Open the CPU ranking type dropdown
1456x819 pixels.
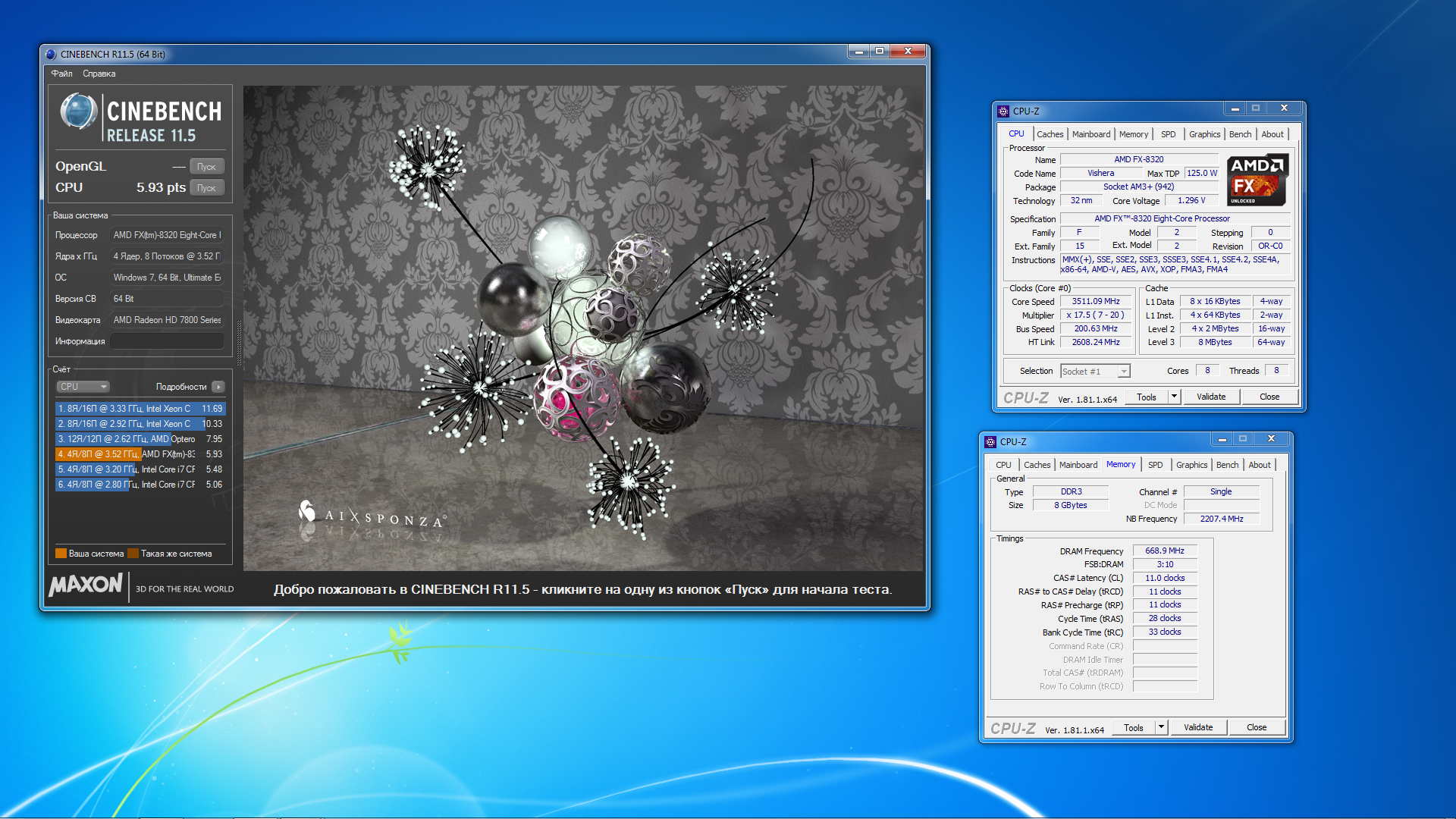(x=83, y=387)
